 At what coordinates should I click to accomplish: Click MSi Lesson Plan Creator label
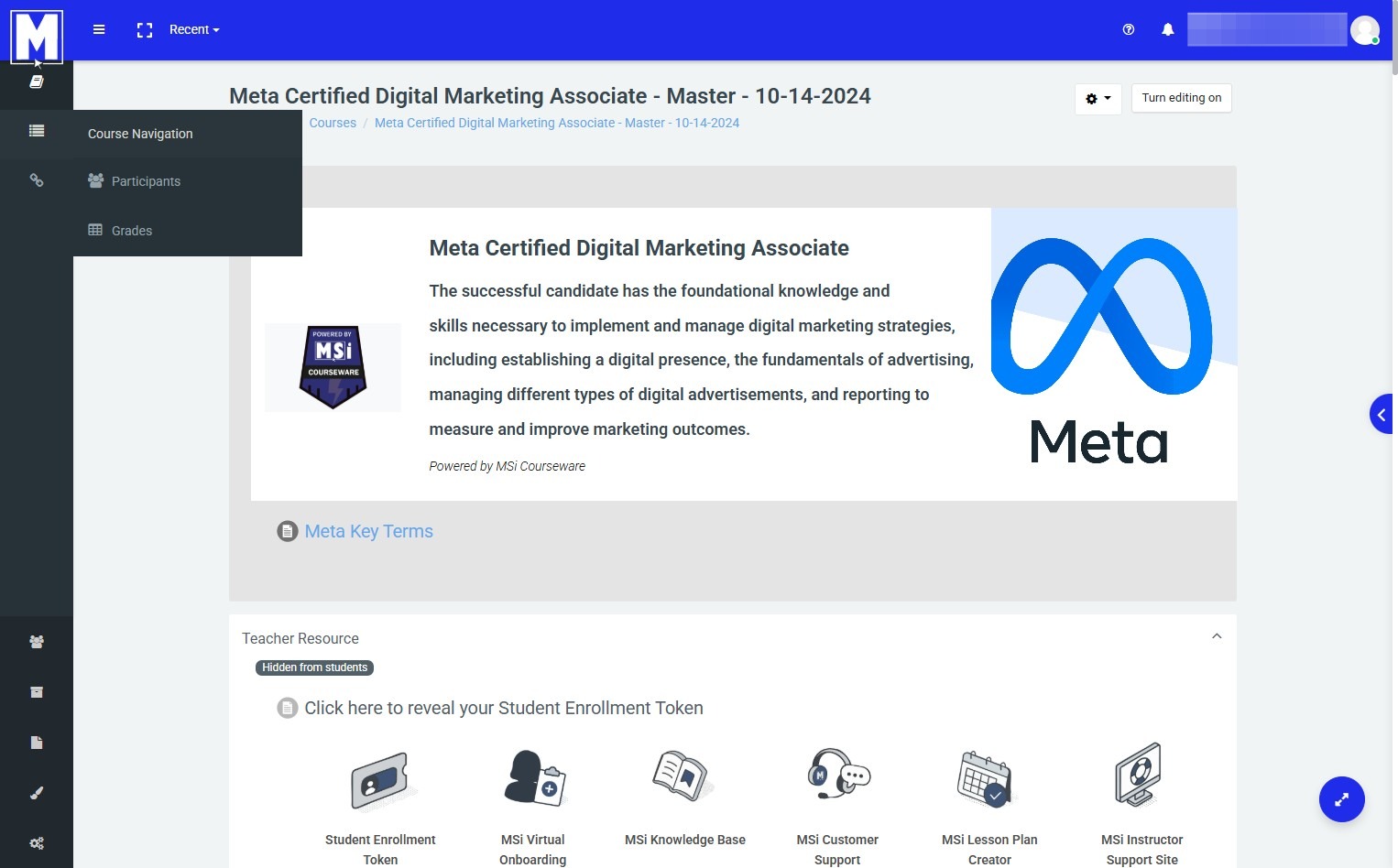(989, 850)
